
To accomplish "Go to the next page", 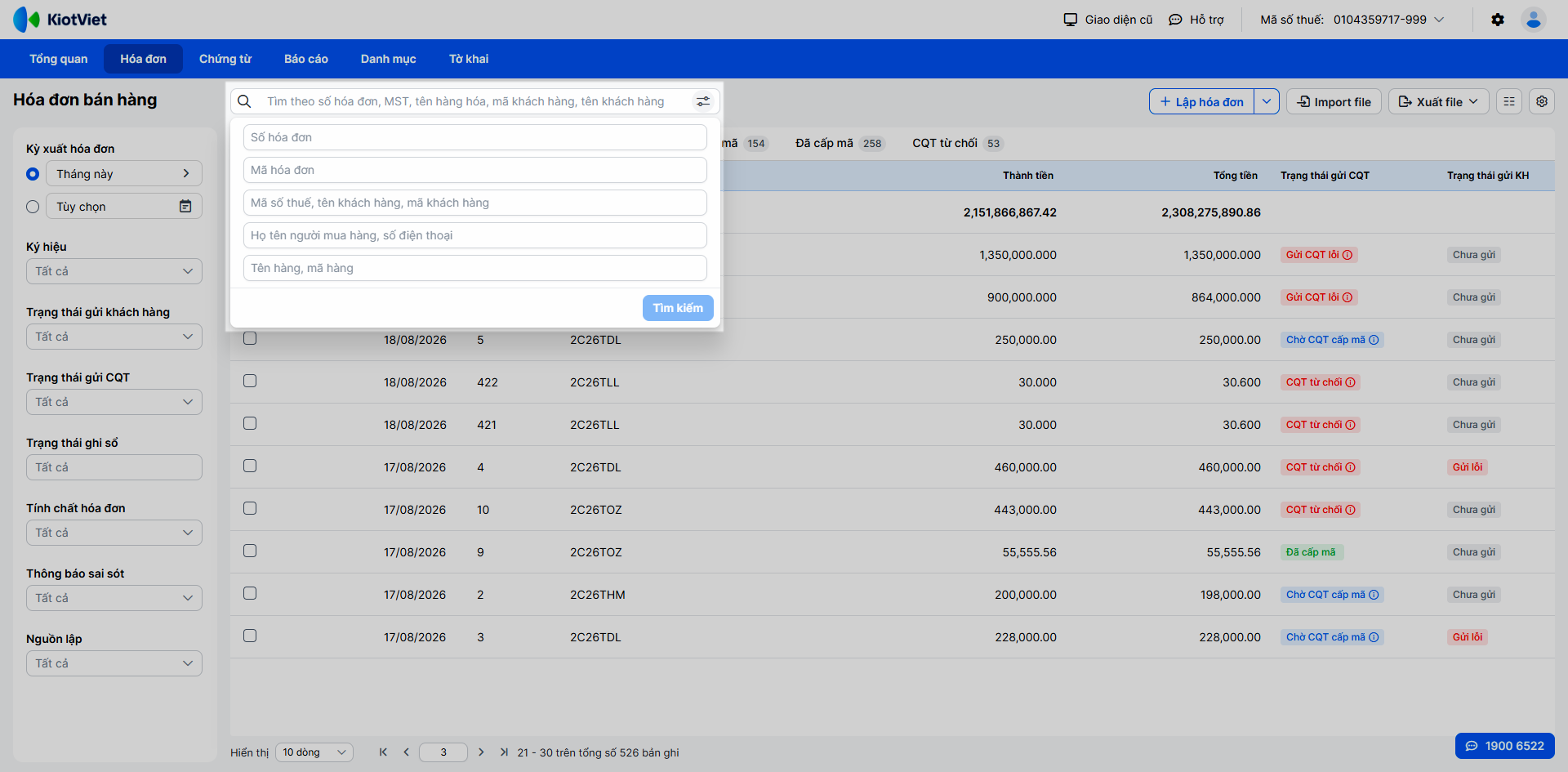I will (481, 752).
